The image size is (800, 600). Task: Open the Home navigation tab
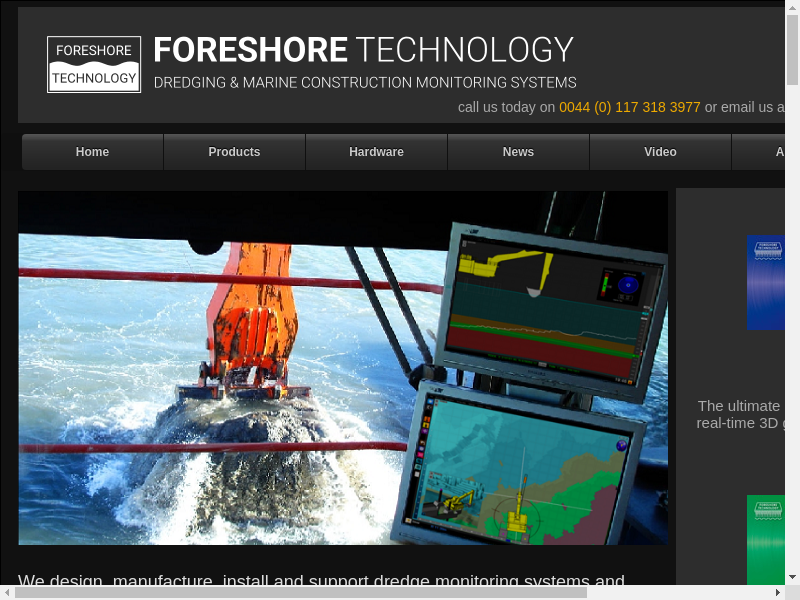[x=92, y=152]
